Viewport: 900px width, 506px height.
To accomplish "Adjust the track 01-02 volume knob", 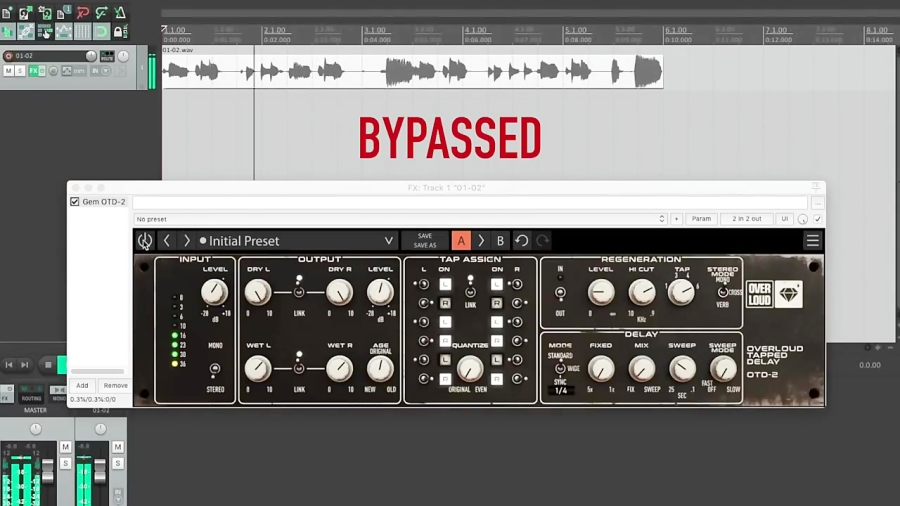I will click(x=91, y=56).
